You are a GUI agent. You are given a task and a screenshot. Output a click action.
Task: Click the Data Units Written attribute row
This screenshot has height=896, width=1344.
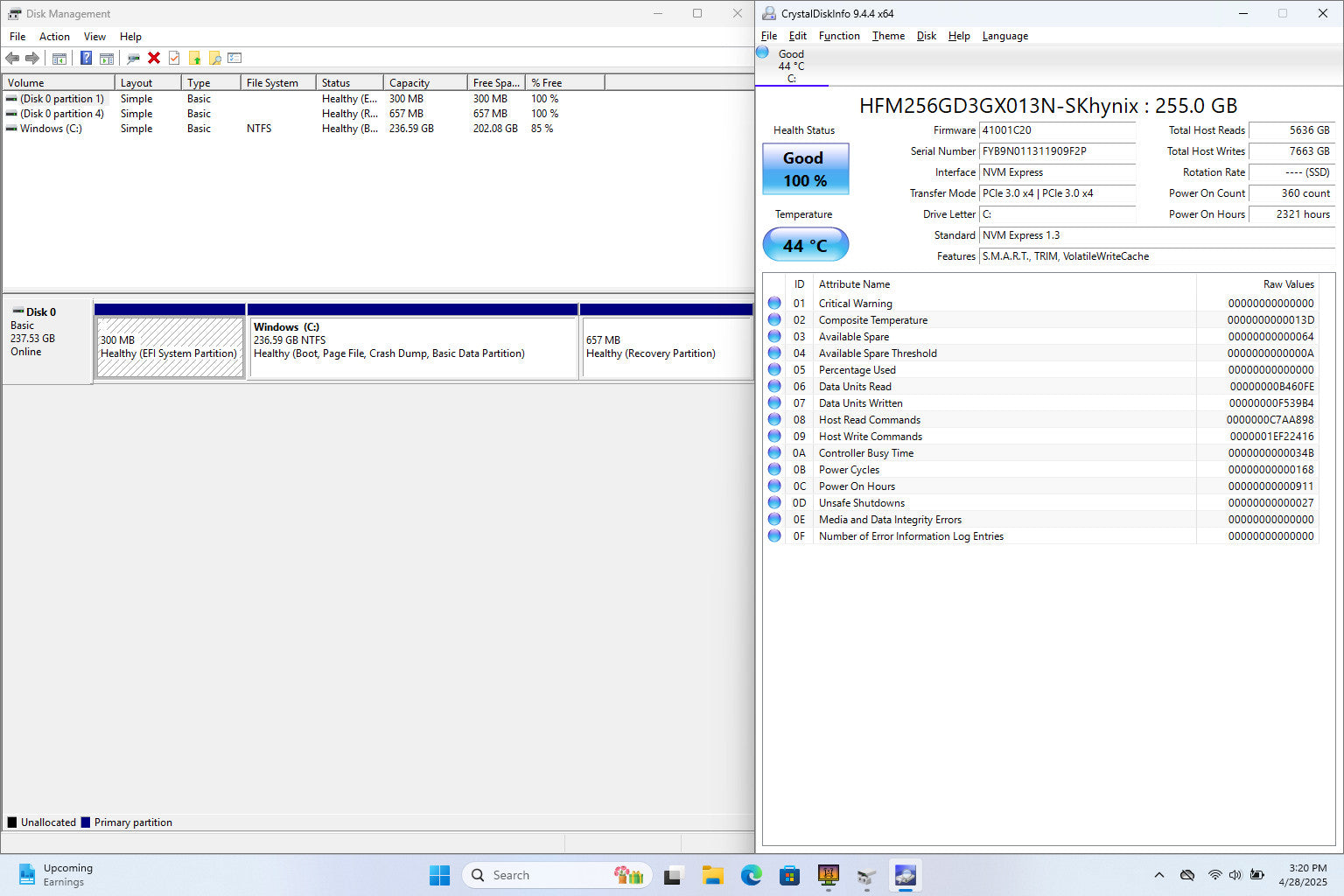(x=1039, y=403)
